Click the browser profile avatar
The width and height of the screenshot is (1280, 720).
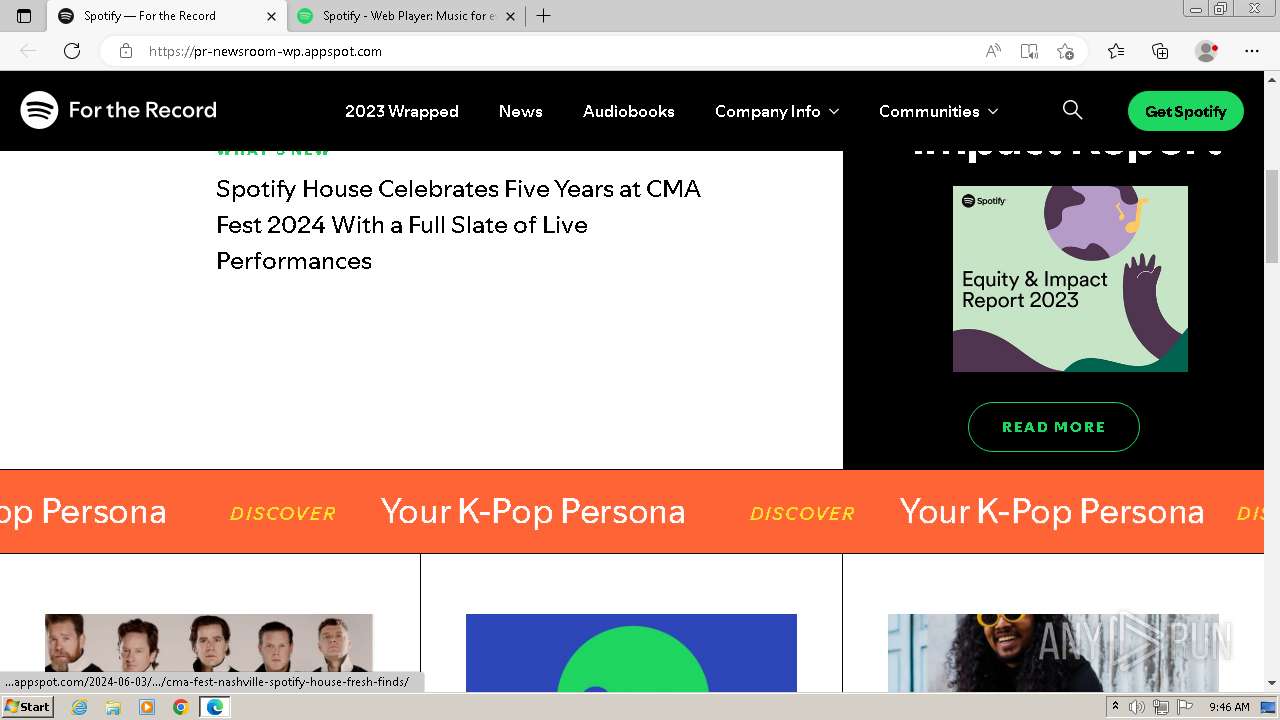(x=1206, y=51)
